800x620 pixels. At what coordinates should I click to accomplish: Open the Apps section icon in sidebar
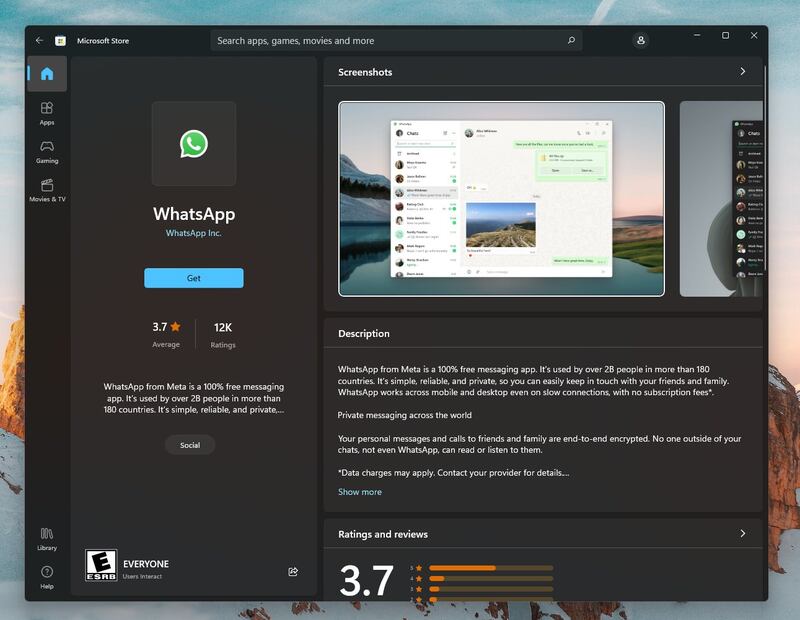tap(44, 112)
